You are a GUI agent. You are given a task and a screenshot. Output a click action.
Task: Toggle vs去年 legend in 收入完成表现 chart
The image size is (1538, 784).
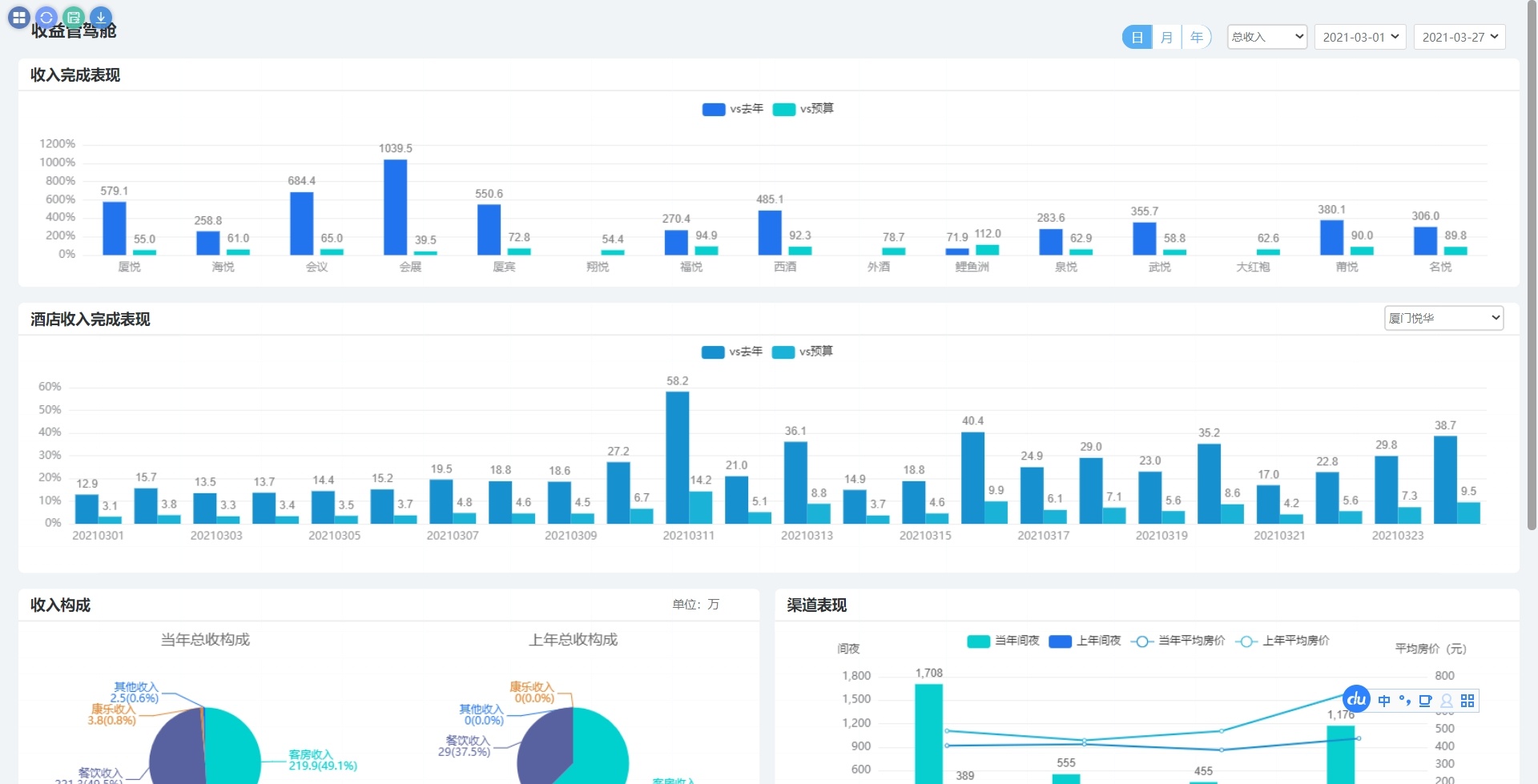pyautogui.click(x=733, y=109)
